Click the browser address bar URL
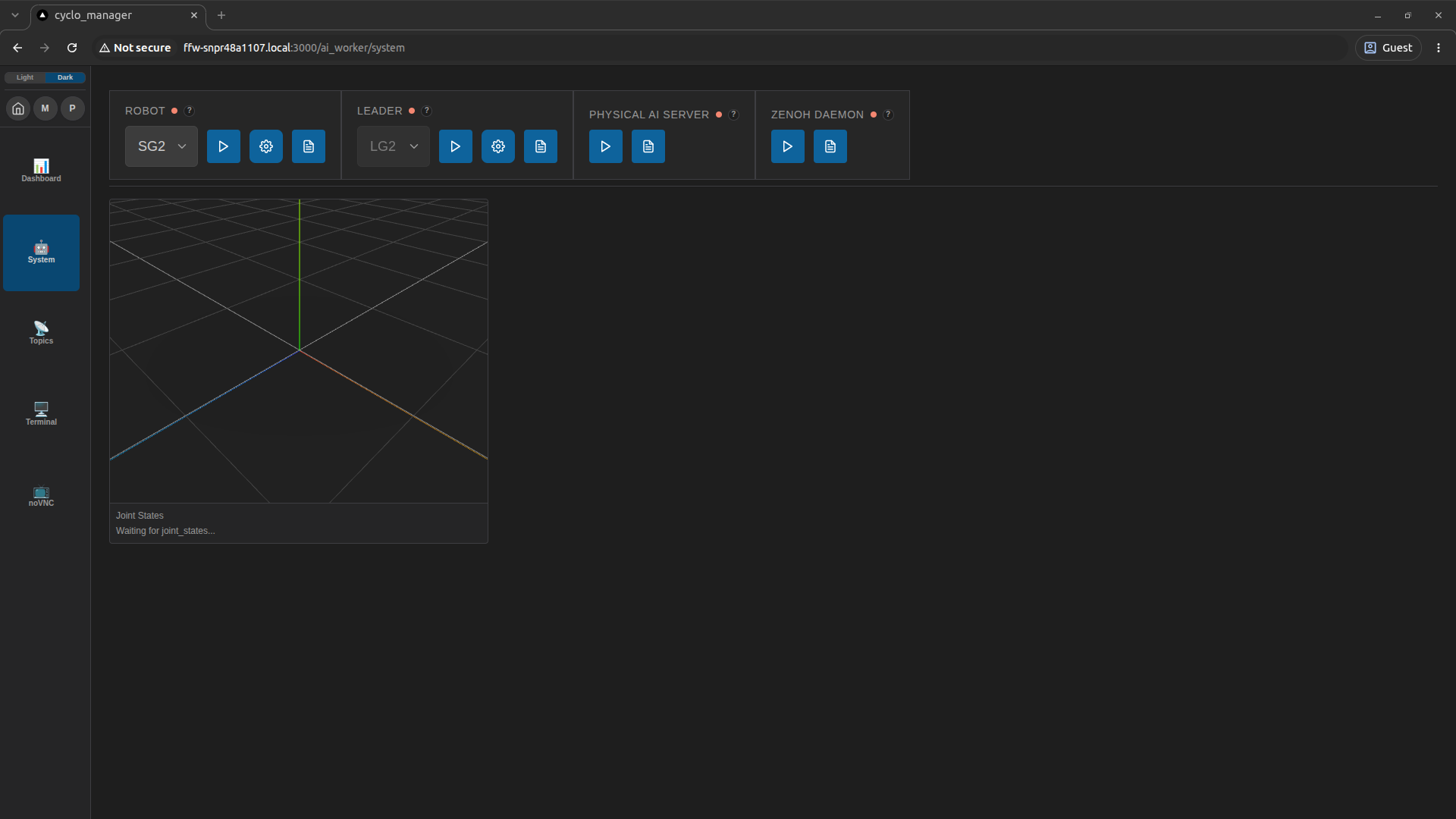 [x=294, y=48]
